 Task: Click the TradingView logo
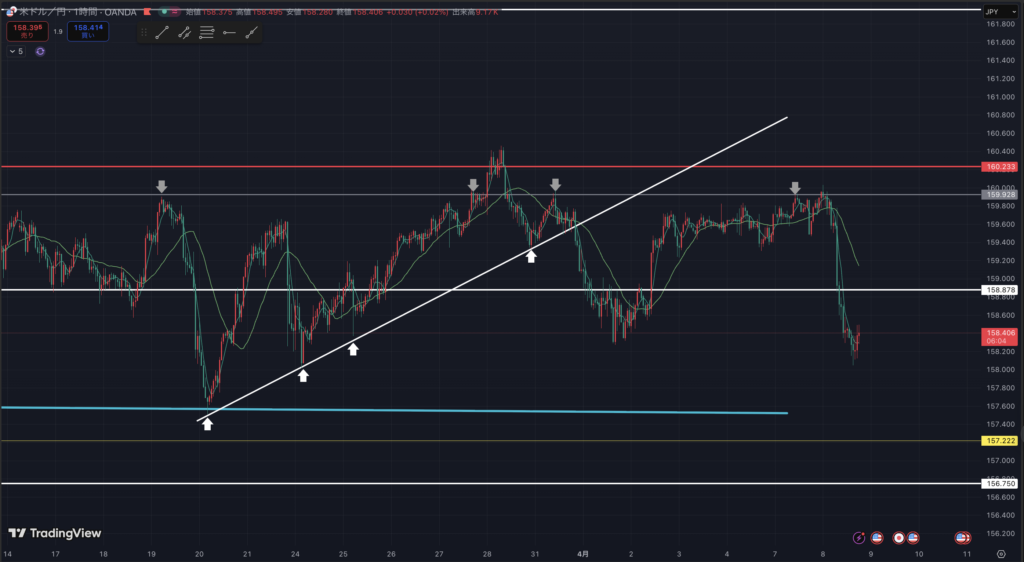point(55,533)
